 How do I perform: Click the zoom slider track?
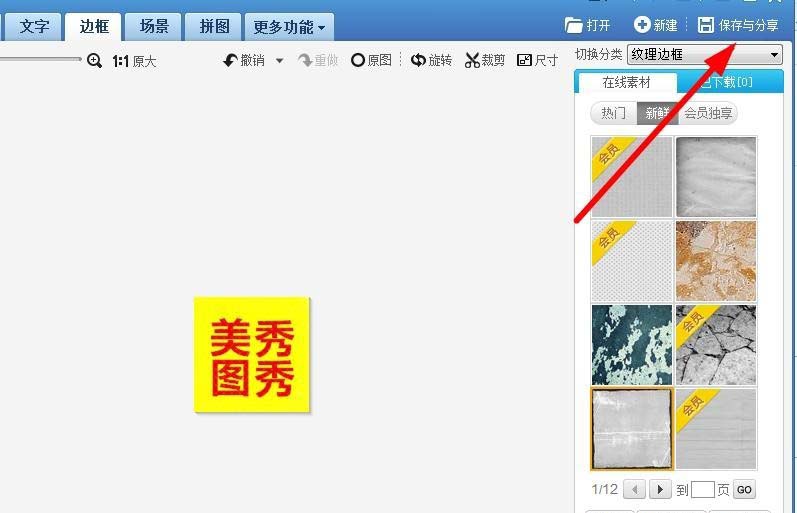tap(41, 59)
